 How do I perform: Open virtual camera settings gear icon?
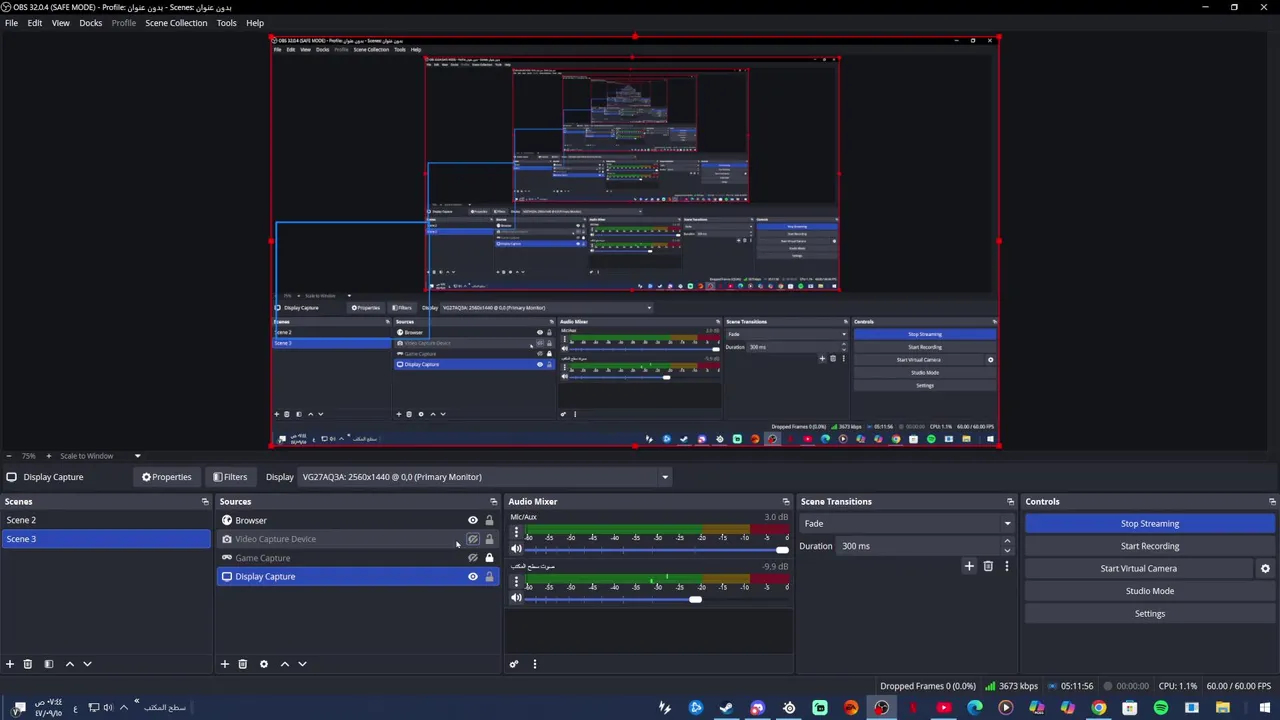(1265, 568)
